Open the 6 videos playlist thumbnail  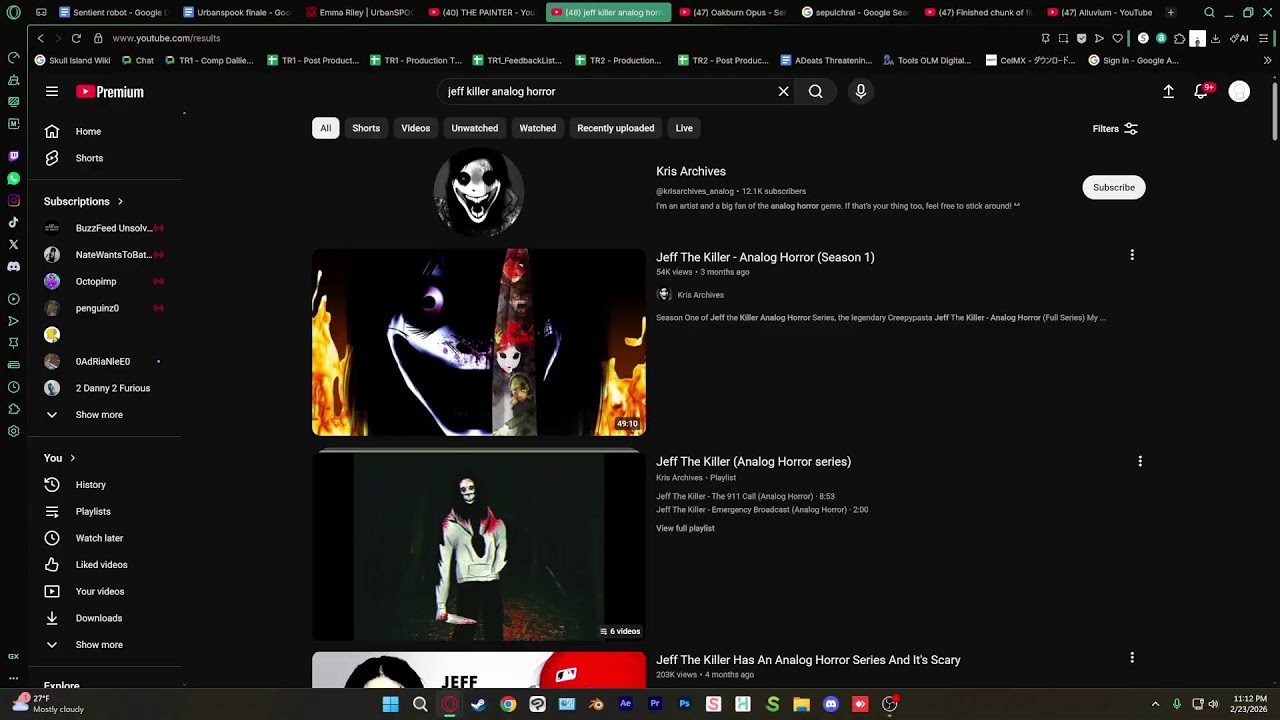tap(479, 545)
